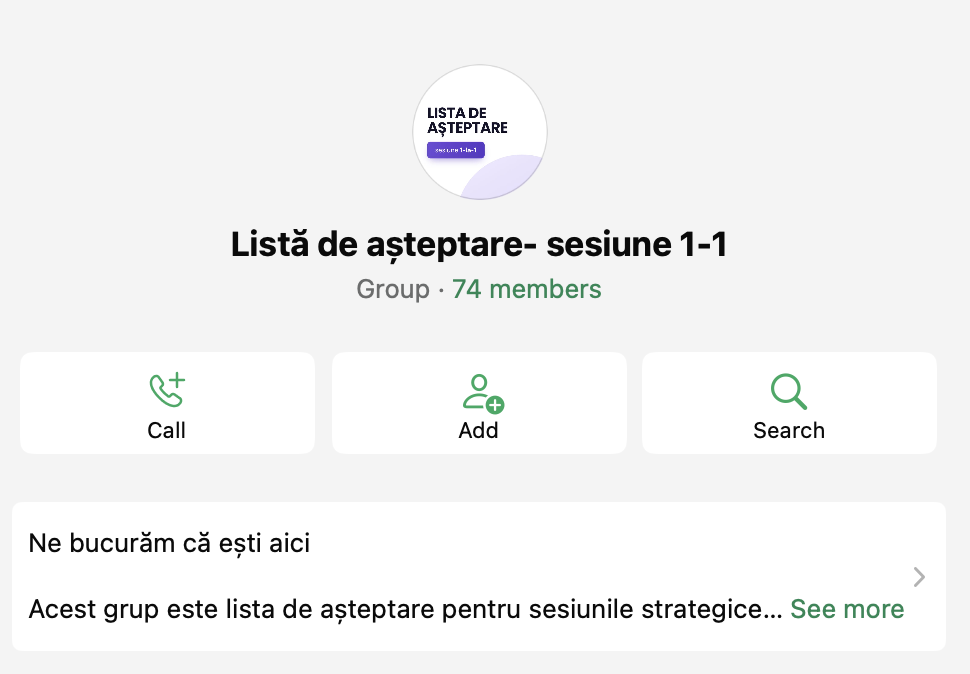Click the "Group" label under the title
Screen dimensions: 970x674
[x=393, y=289]
